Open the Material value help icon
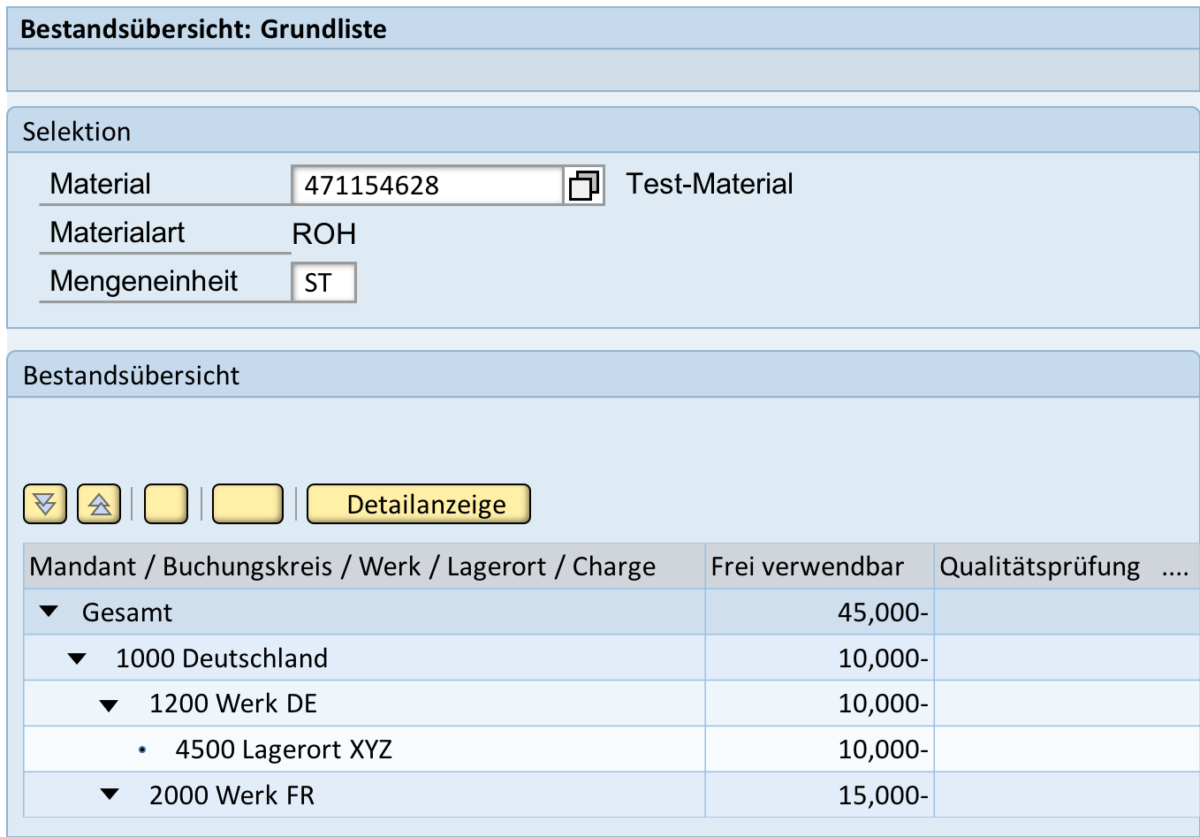The height and width of the screenshot is (837, 1200). (x=584, y=185)
